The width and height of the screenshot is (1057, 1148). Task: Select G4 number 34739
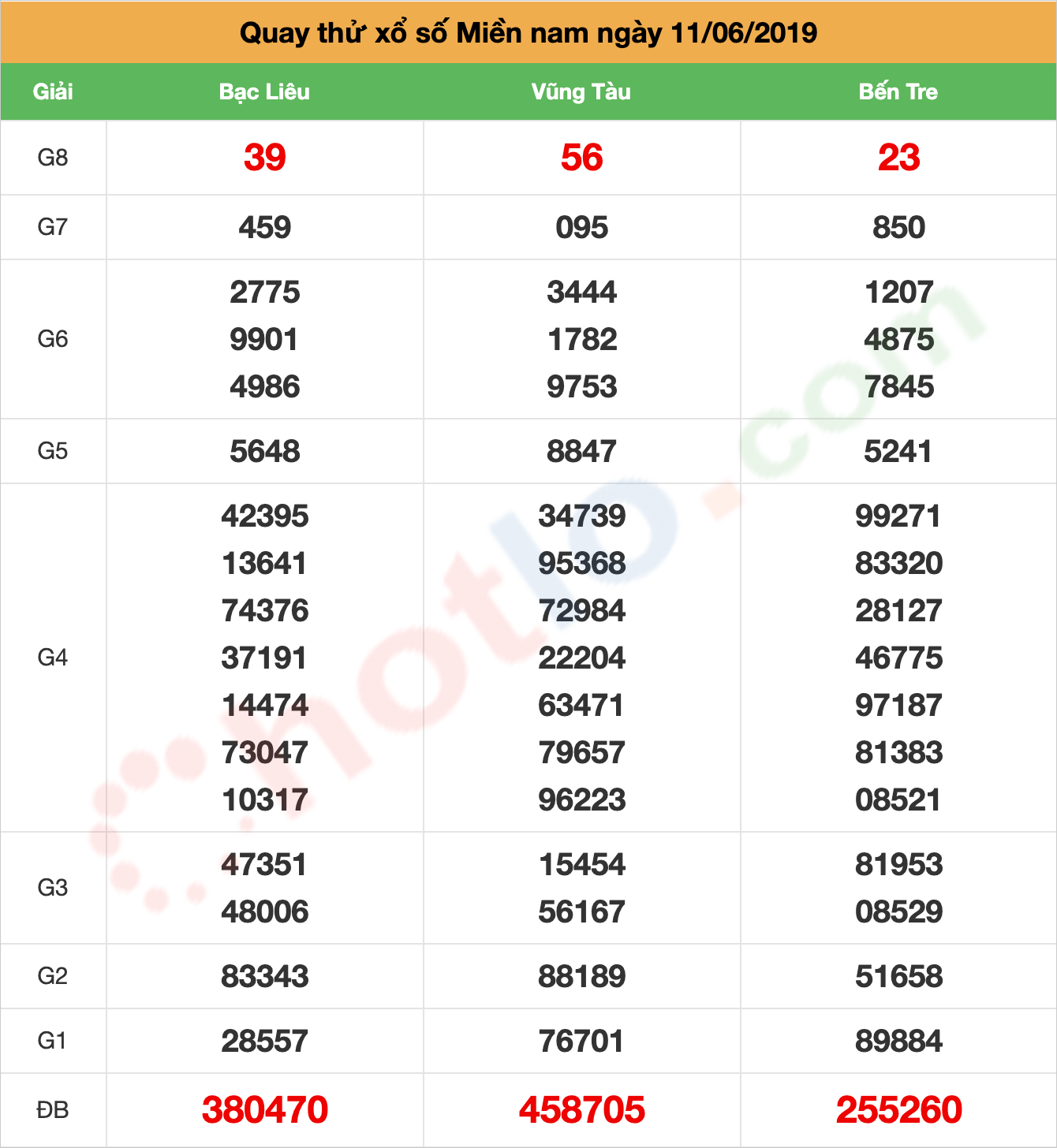click(582, 516)
